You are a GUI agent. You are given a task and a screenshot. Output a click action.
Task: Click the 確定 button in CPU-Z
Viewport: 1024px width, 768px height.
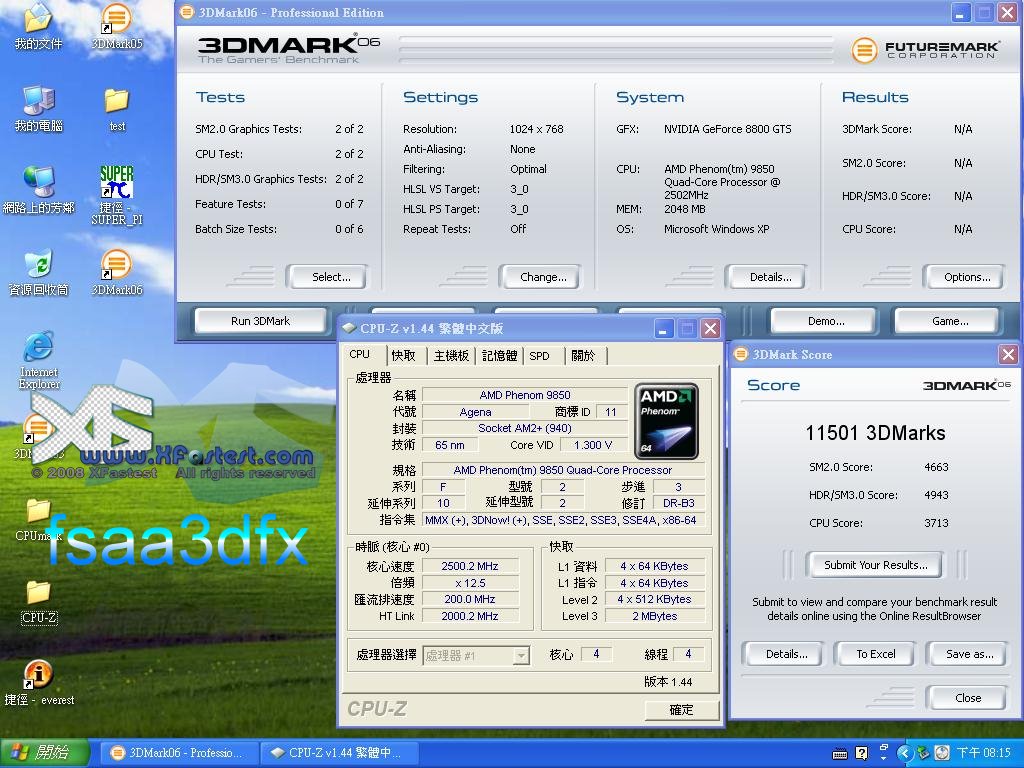click(681, 709)
